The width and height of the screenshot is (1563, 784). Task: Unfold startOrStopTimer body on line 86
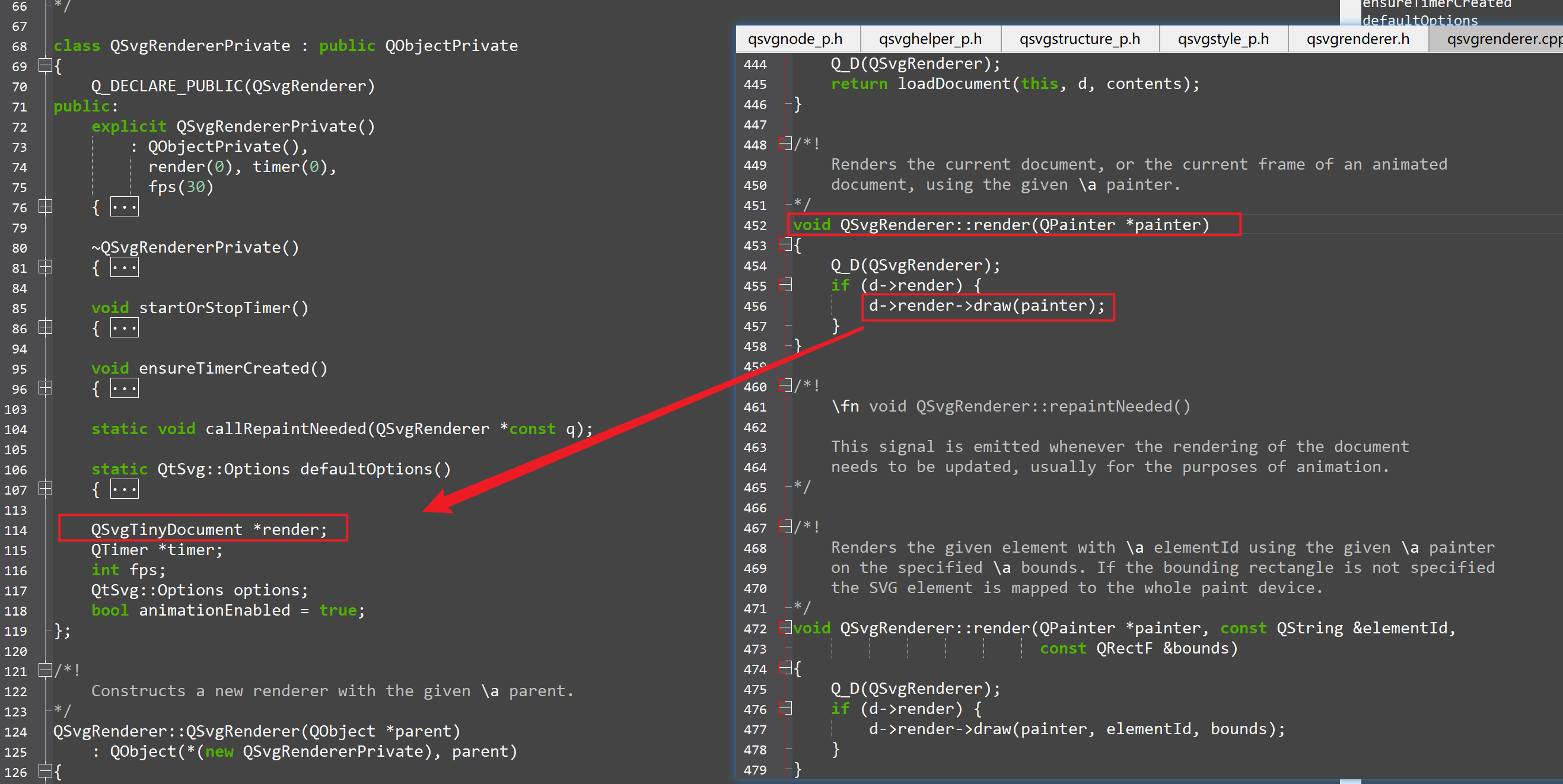pyautogui.click(x=45, y=328)
